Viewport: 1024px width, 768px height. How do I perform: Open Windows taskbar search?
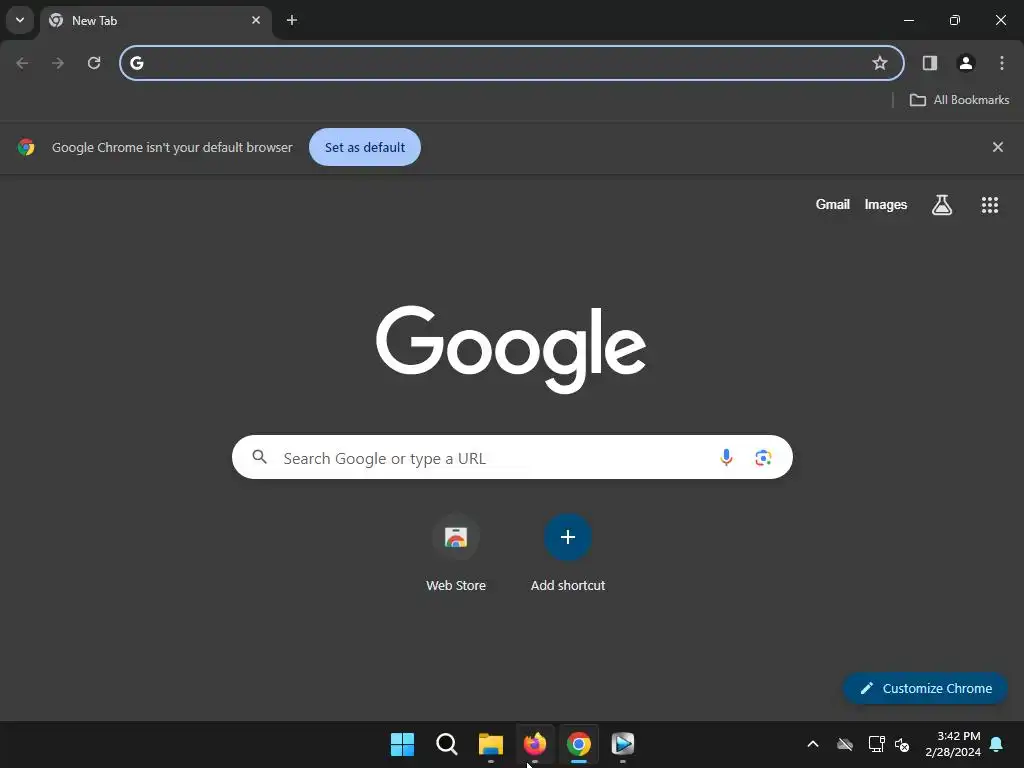pos(447,744)
